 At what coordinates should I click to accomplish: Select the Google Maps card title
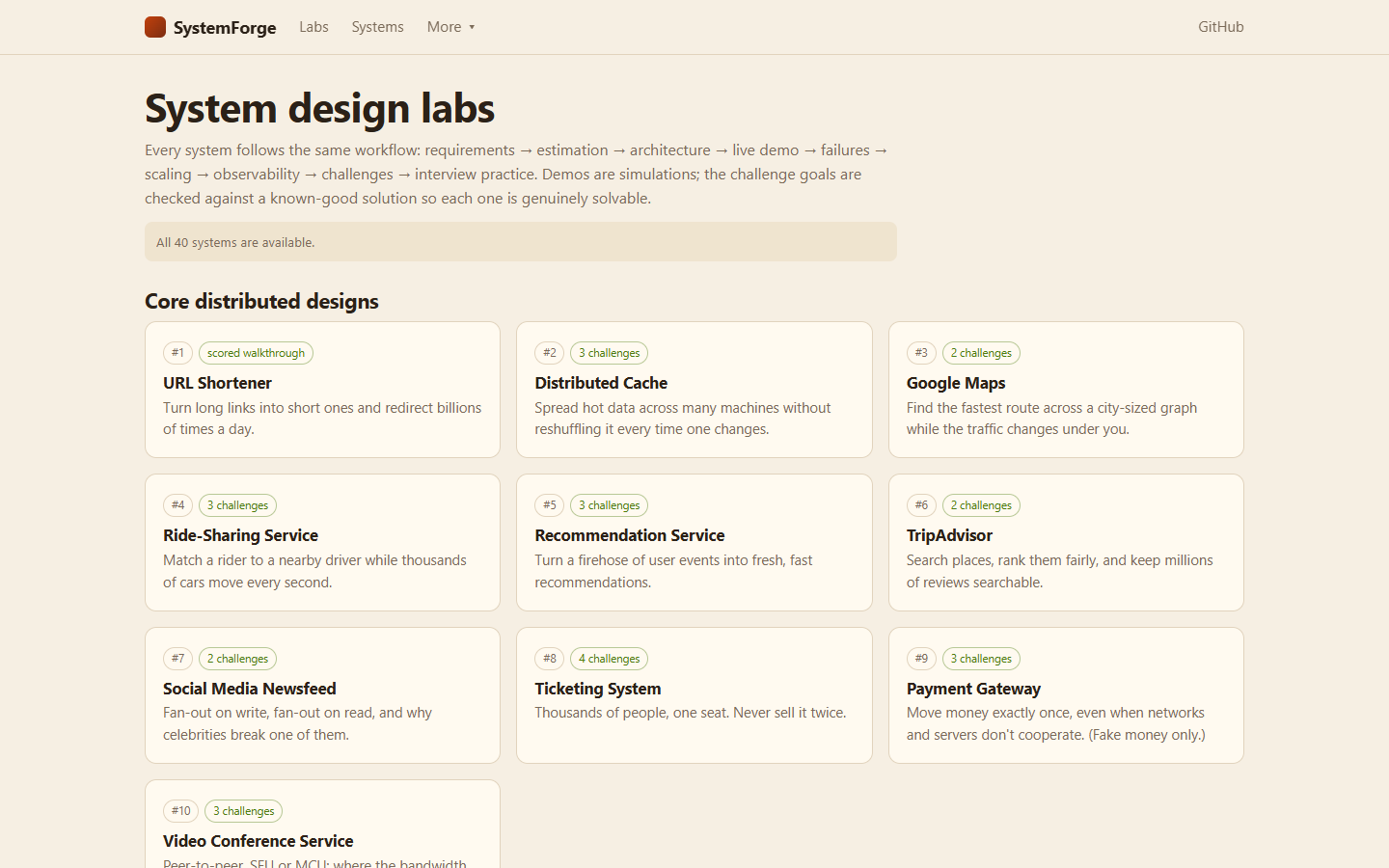coord(956,383)
